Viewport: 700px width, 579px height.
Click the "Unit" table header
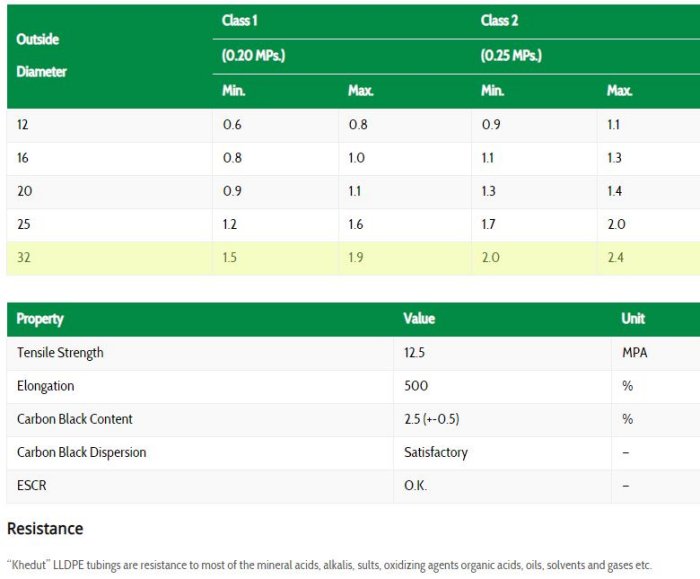[633, 319]
